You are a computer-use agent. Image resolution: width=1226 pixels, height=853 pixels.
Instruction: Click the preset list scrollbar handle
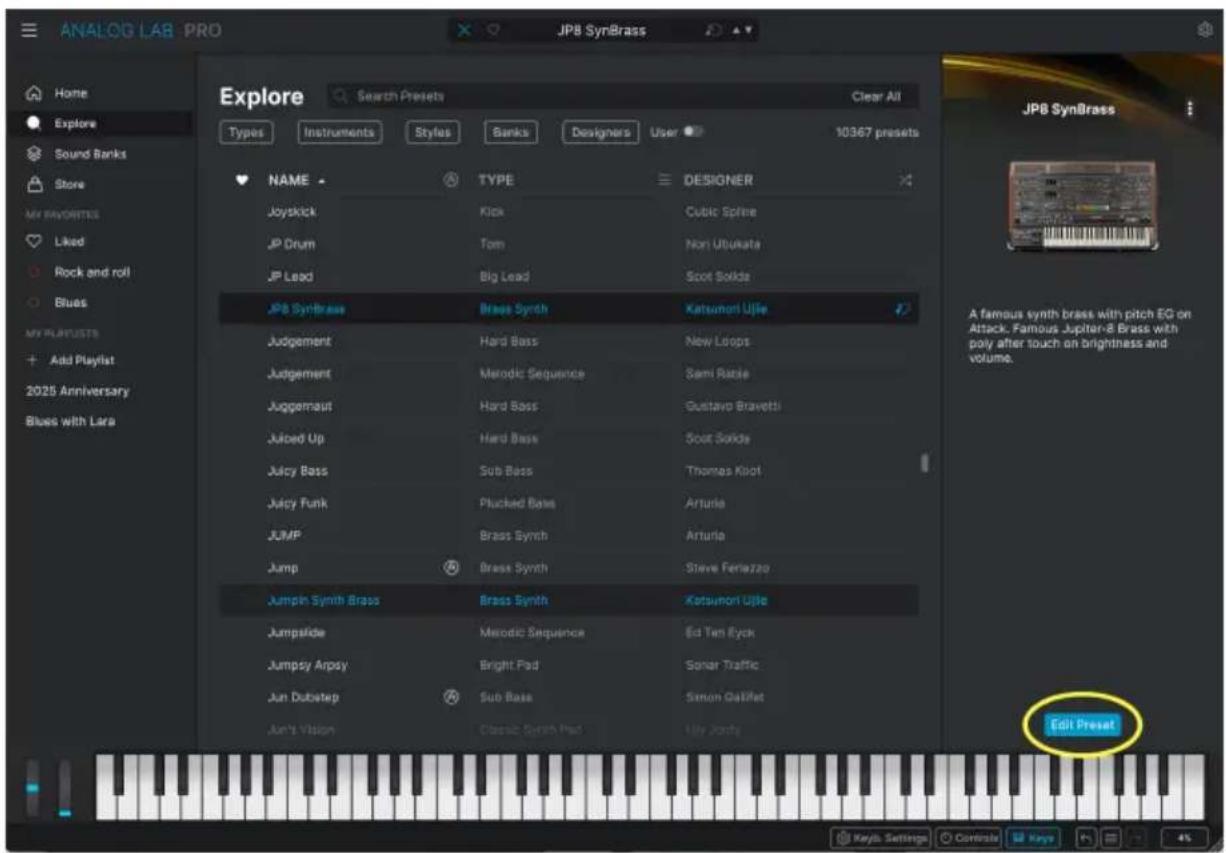coord(925,463)
